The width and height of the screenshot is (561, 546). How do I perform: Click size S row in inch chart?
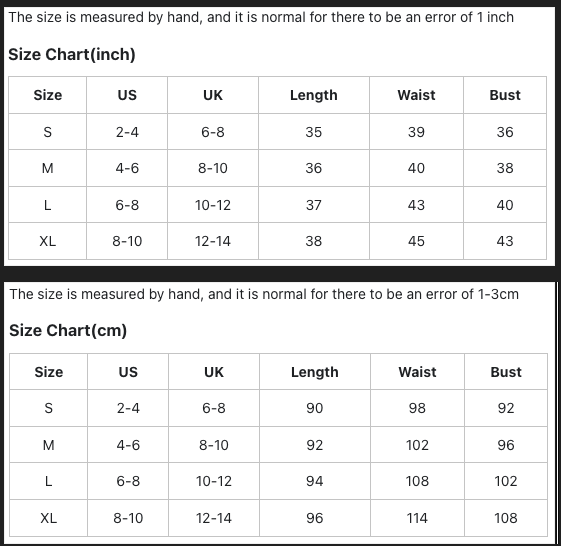point(277,132)
